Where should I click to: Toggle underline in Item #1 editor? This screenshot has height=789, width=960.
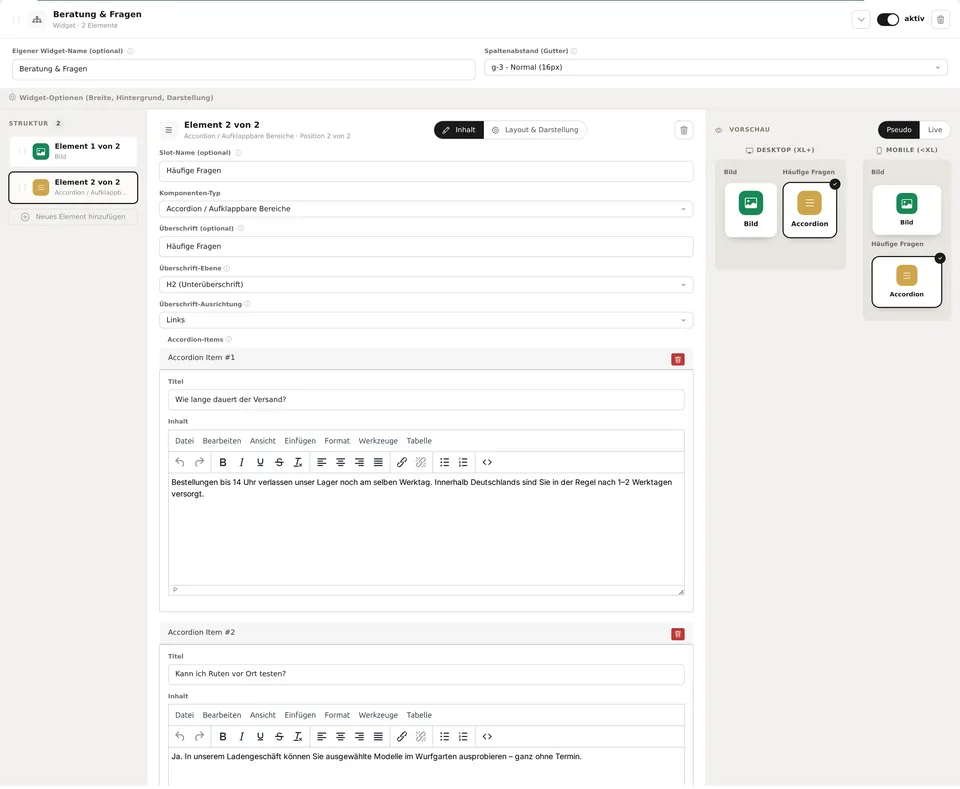coord(260,462)
